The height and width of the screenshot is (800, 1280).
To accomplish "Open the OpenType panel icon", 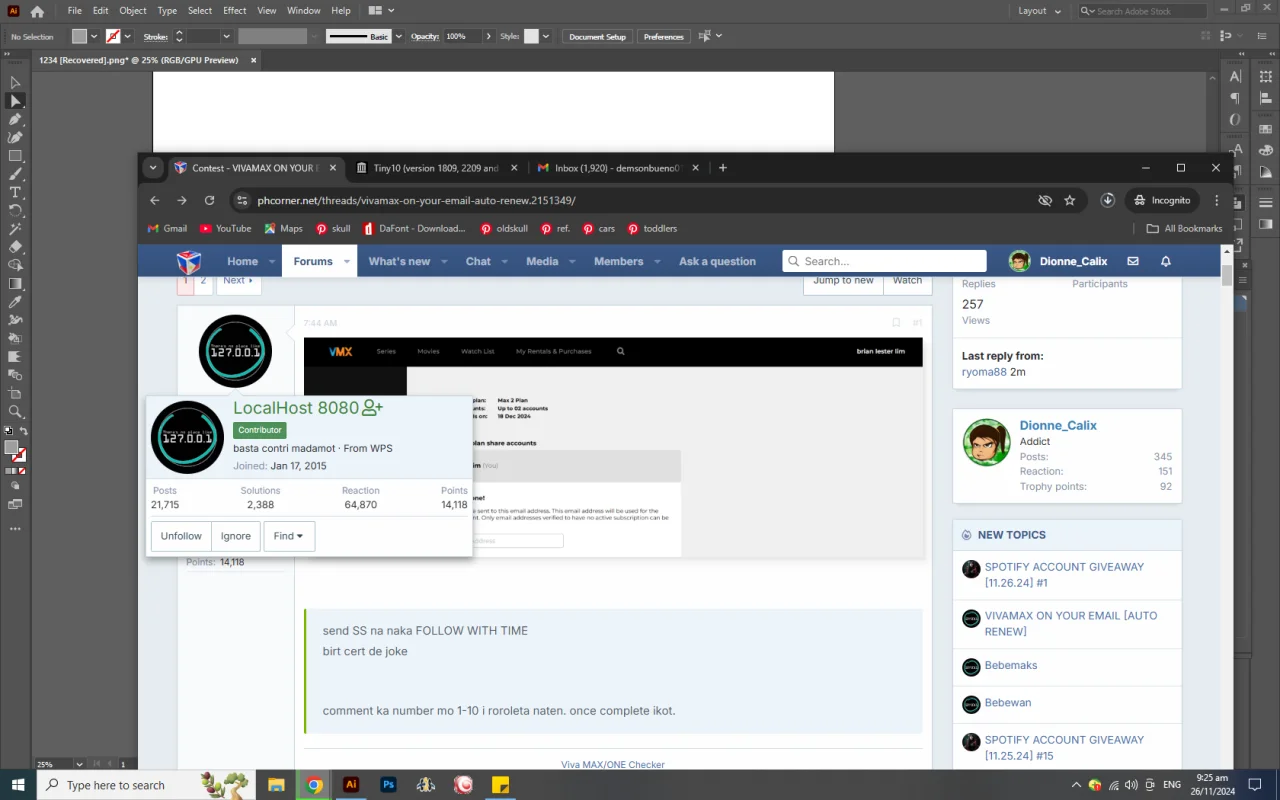I will click(1236, 120).
